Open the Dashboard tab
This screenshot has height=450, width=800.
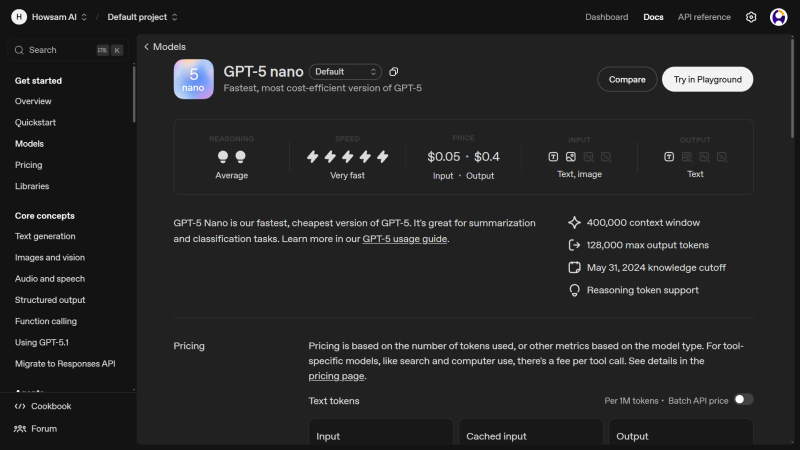click(607, 17)
